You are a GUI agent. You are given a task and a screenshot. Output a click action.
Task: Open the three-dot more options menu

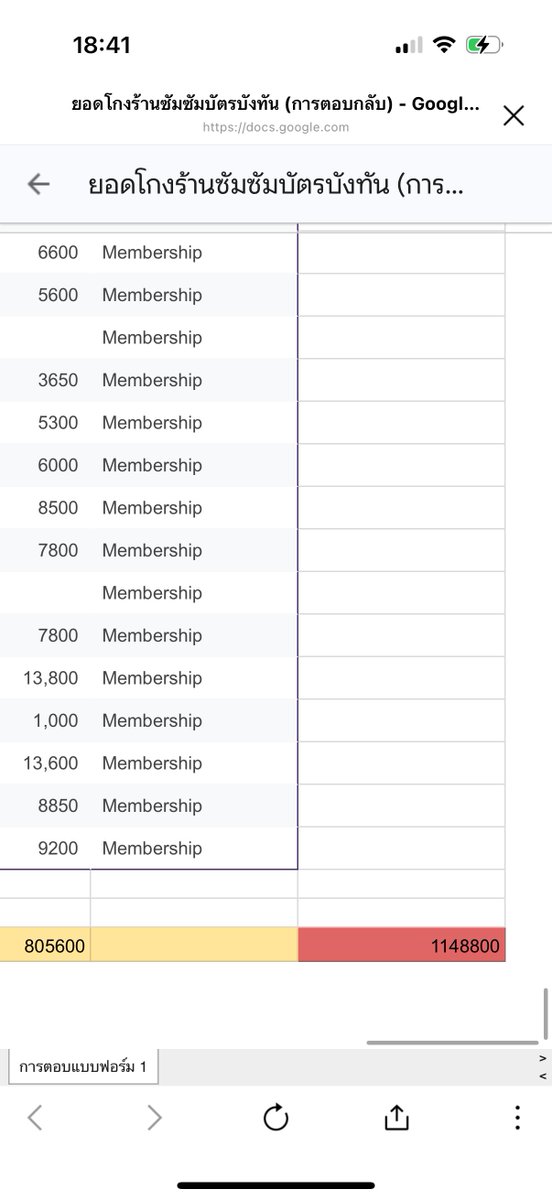click(517, 1118)
